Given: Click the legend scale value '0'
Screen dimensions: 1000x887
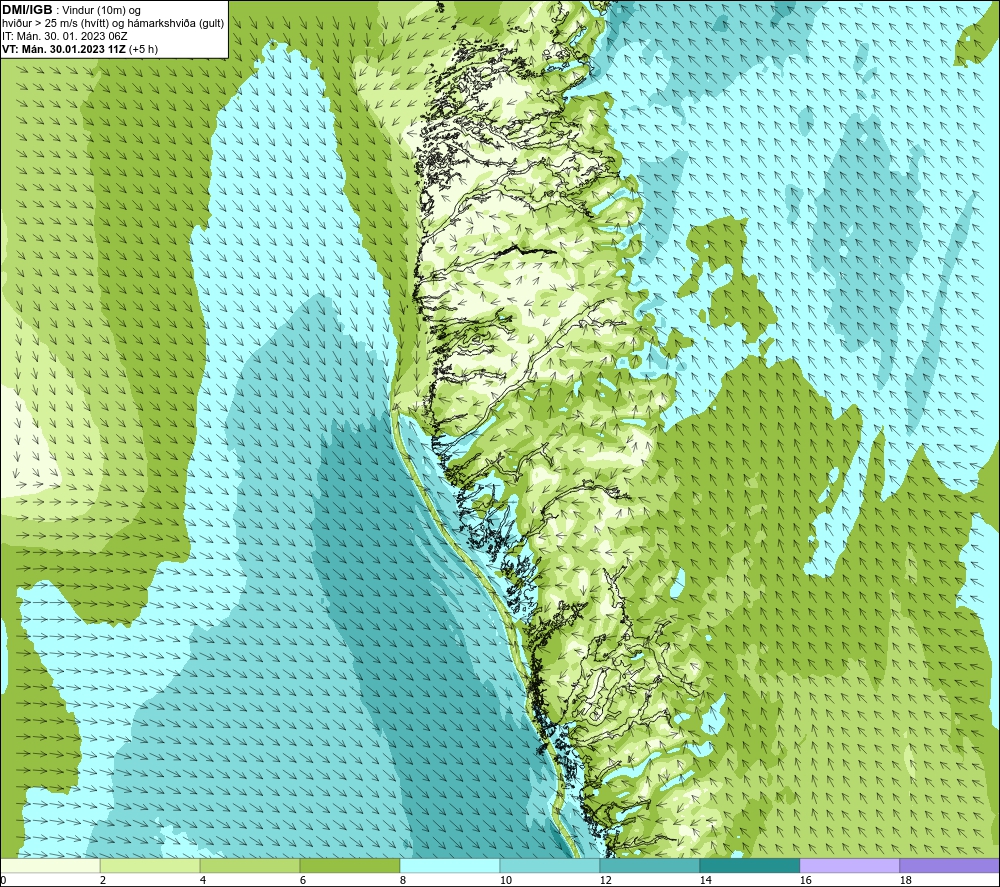Looking at the screenshot, I should pyautogui.click(x=4, y=881).
